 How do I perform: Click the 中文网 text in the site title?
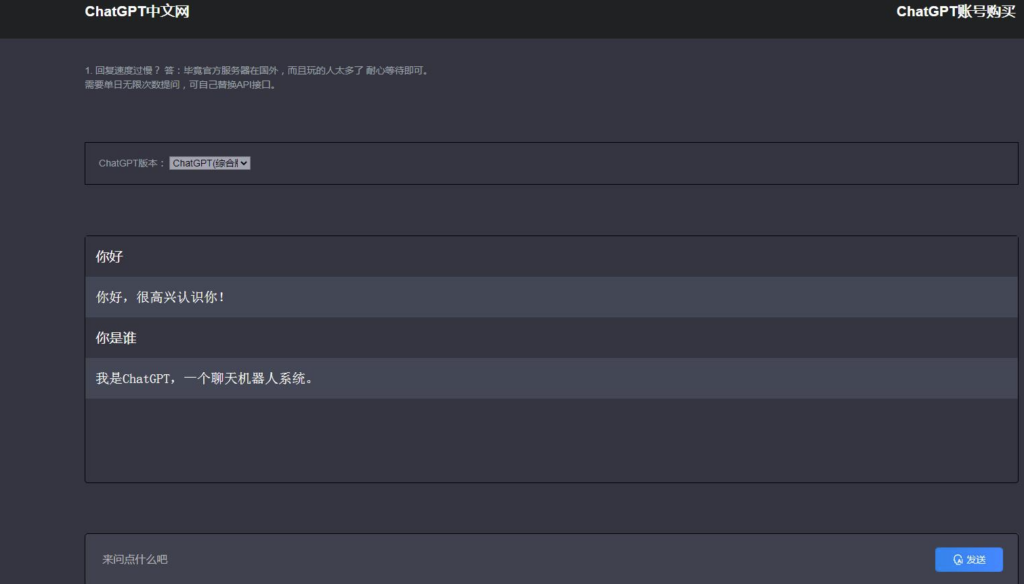[168, 12]
